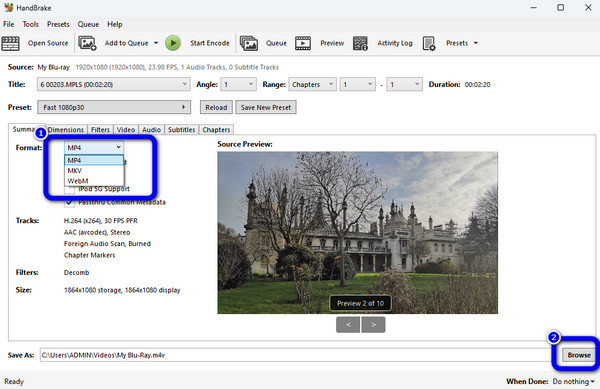The height and width of the screenshot is (389, 600).
Task: Click the Add to Queue picture icon
Action: pos(87,43)
